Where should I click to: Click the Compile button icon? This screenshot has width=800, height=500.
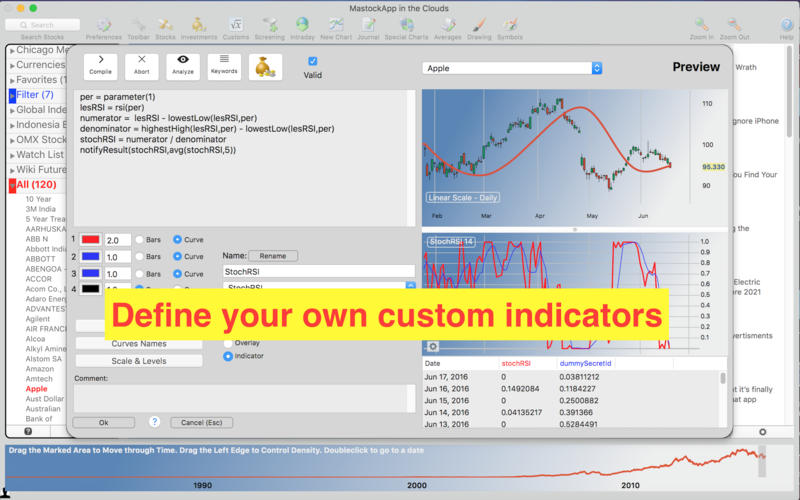[101, 66]
